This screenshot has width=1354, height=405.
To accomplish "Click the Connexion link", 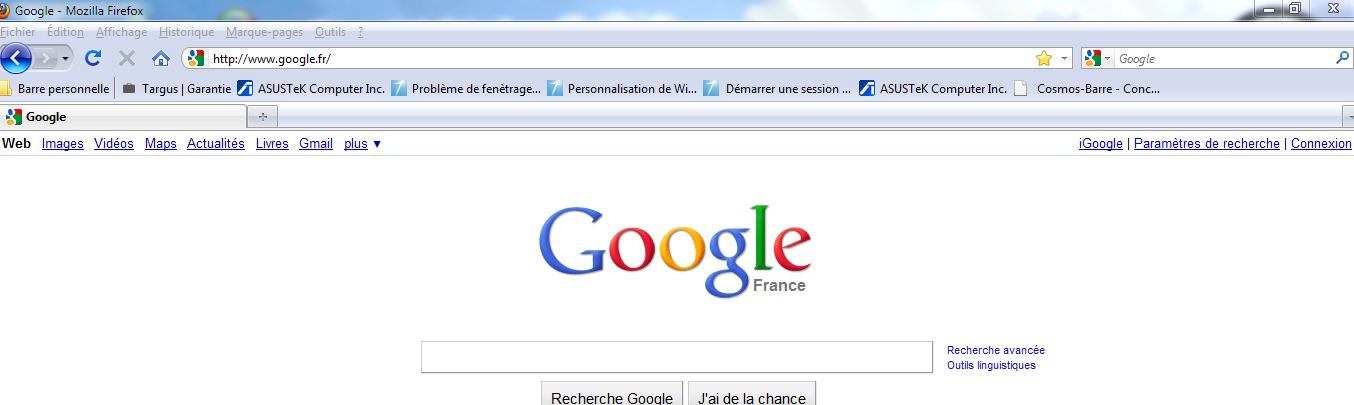I will [x=1321, y=144].
